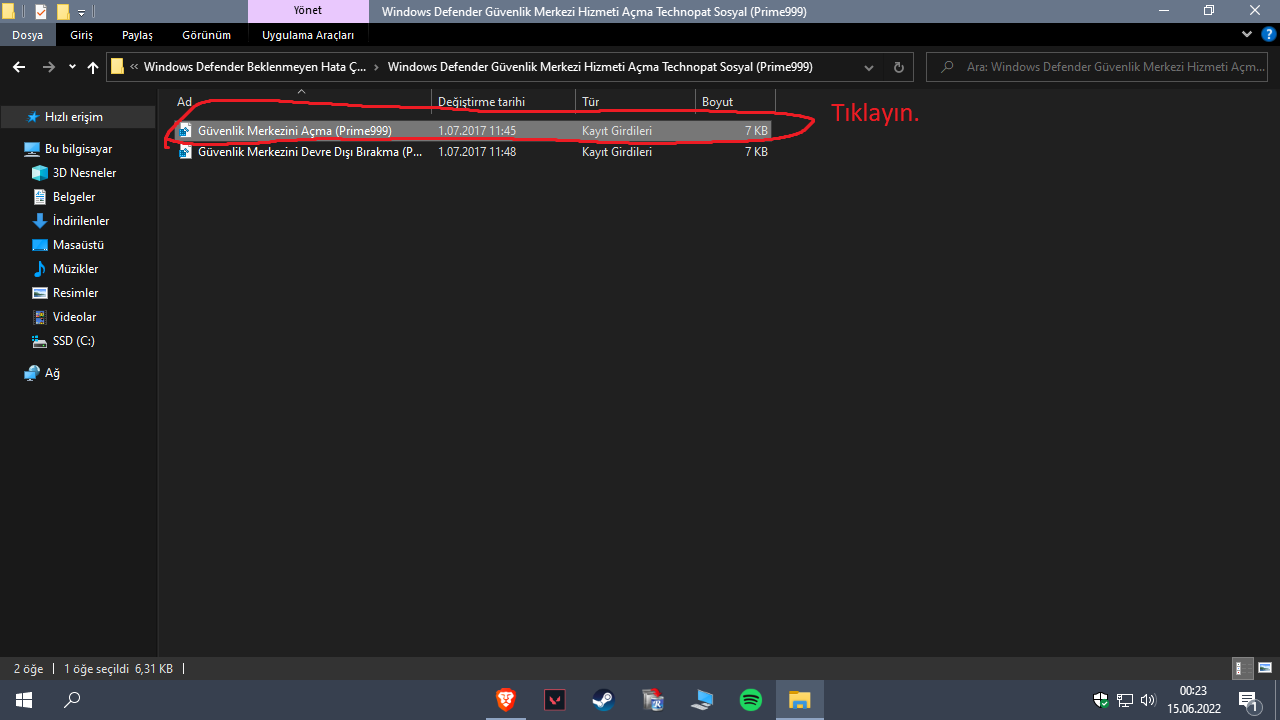The width and height of the screenshot is (1280, 720).
Task: Create a new folder via quick access toolbar
Action: (63, 12)
